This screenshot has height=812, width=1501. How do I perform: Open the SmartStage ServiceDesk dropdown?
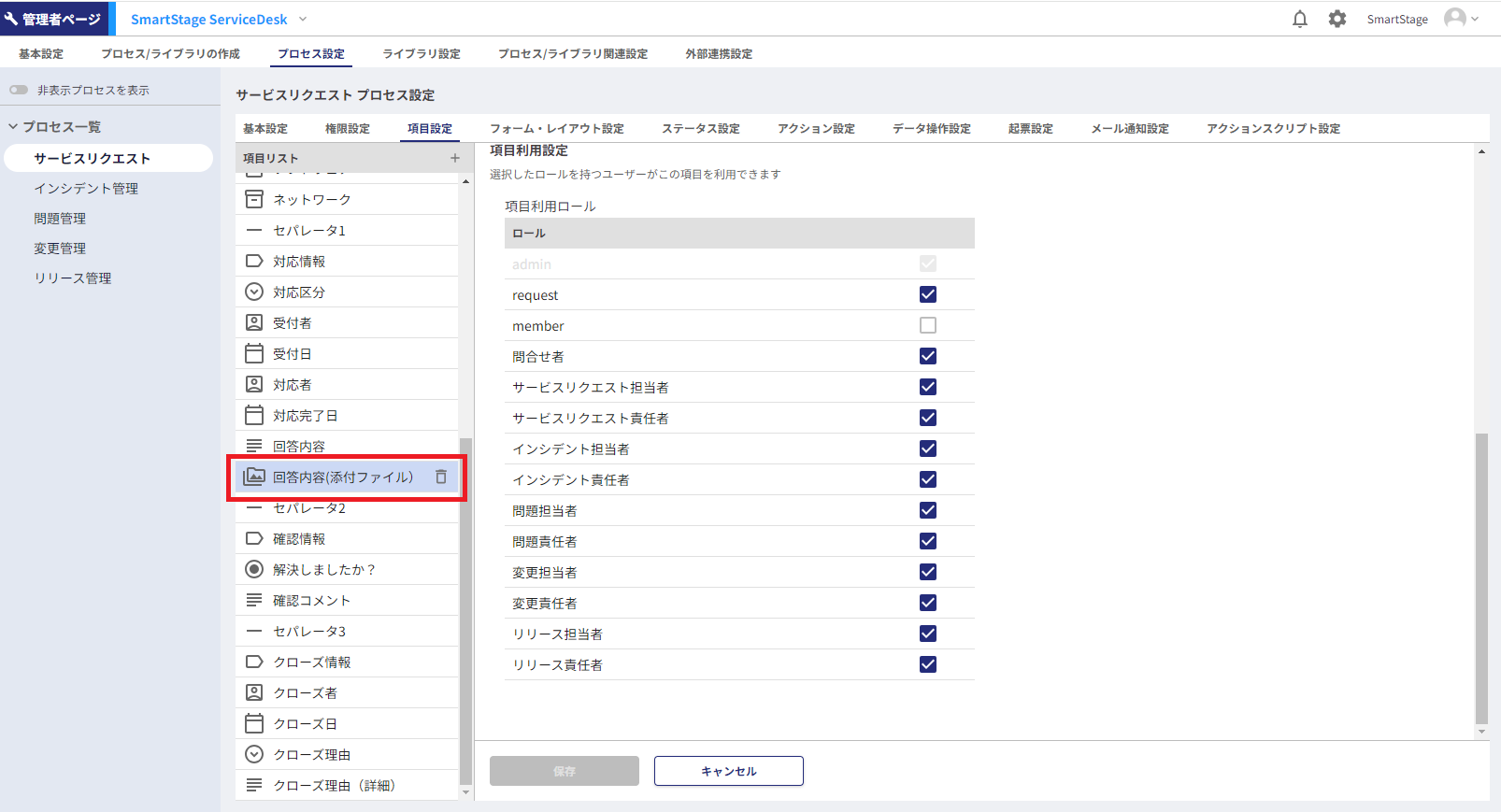coord(303,19)
